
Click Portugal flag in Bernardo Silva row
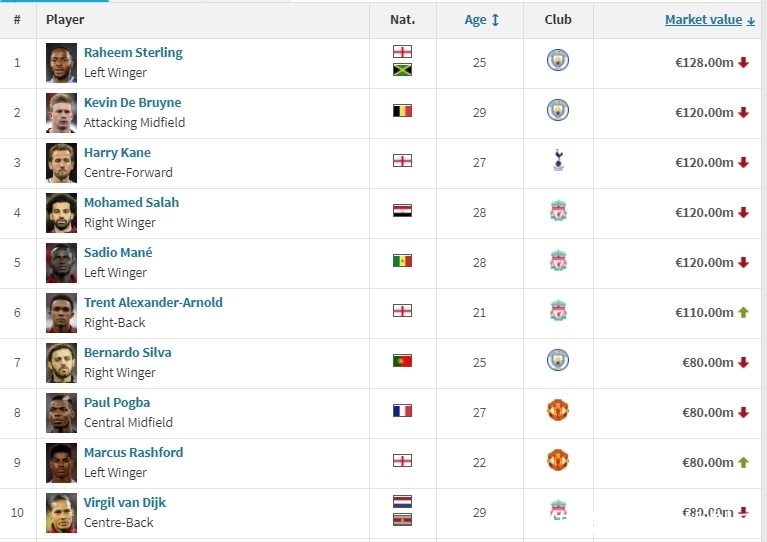pos(402,361)
